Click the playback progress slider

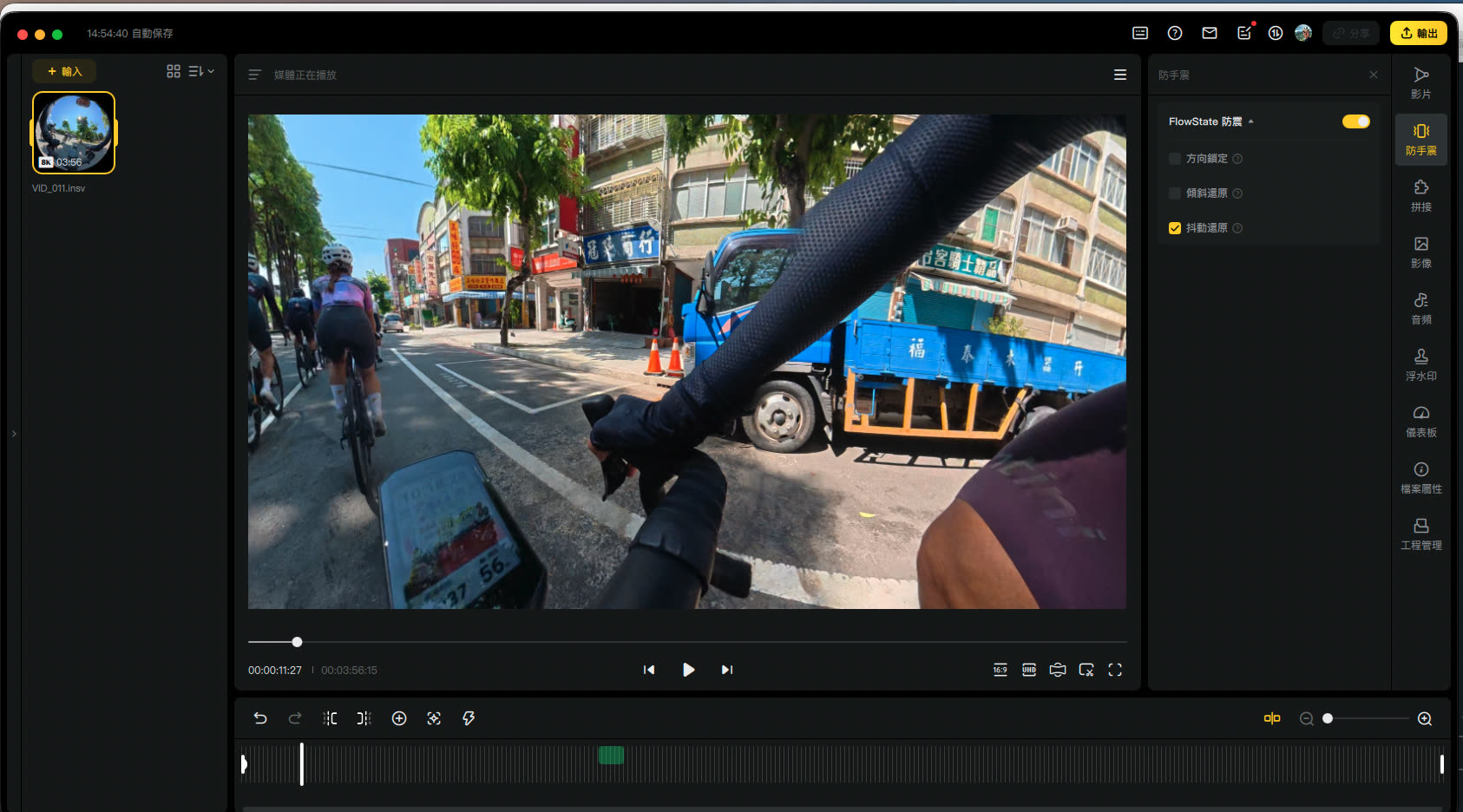pyautogui.click(x=687, y=642)
